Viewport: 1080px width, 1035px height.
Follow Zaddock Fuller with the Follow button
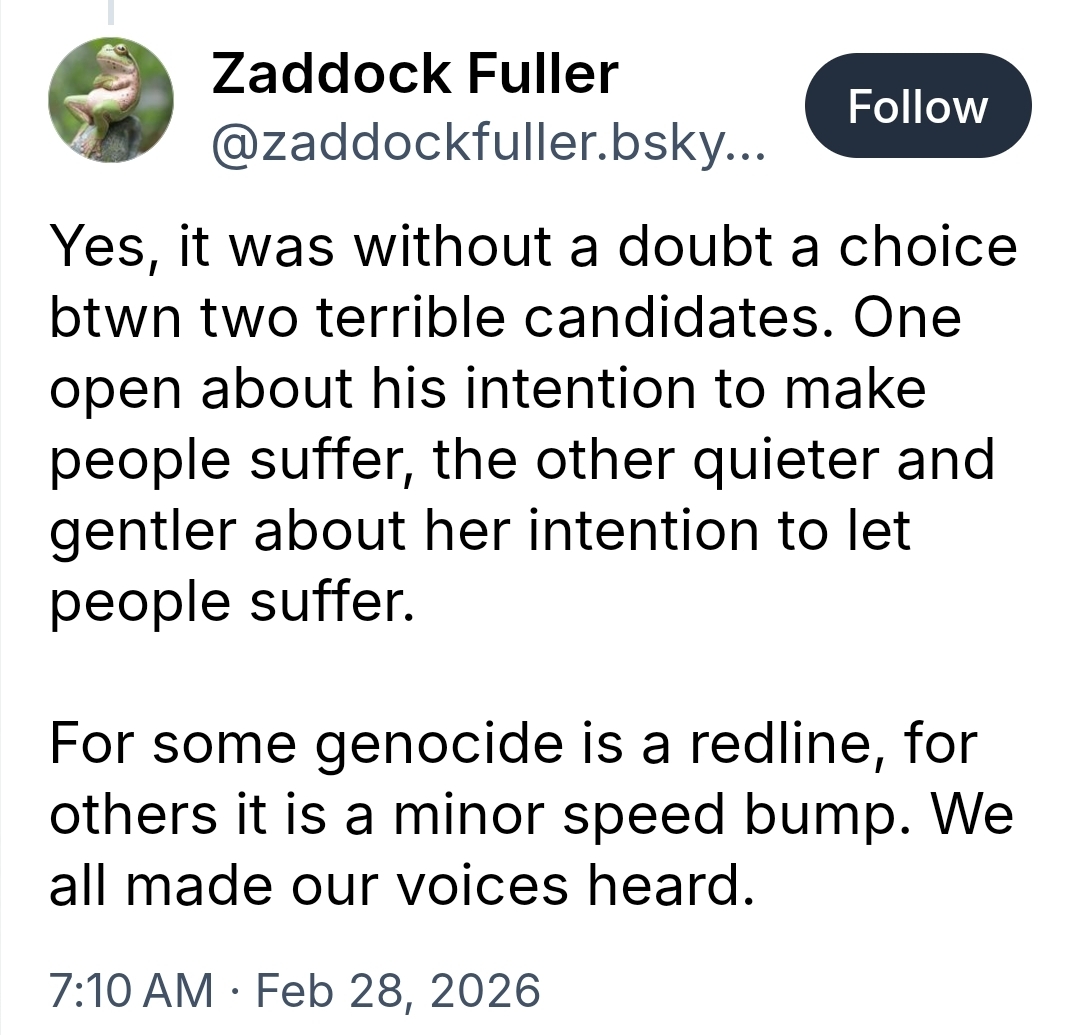(917, 106)
